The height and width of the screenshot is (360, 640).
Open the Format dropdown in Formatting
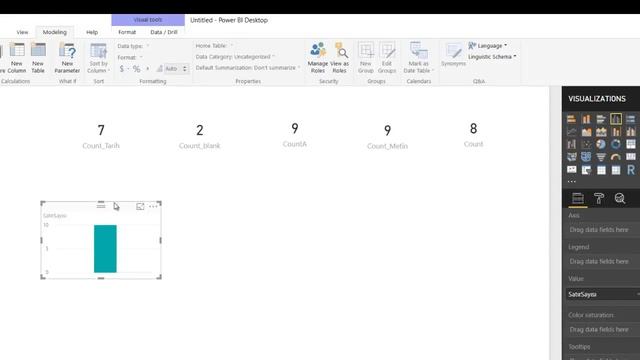pyautogui.click(x=130, y=58)
